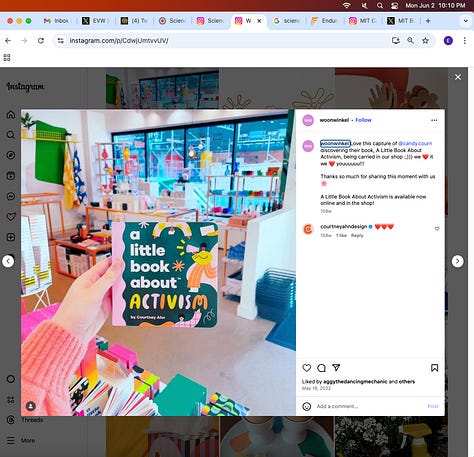The width and height of the screenshot is (474, 457).
Task: Open aggythedancingmechanic profile link
Action: [x=355, y=381]
